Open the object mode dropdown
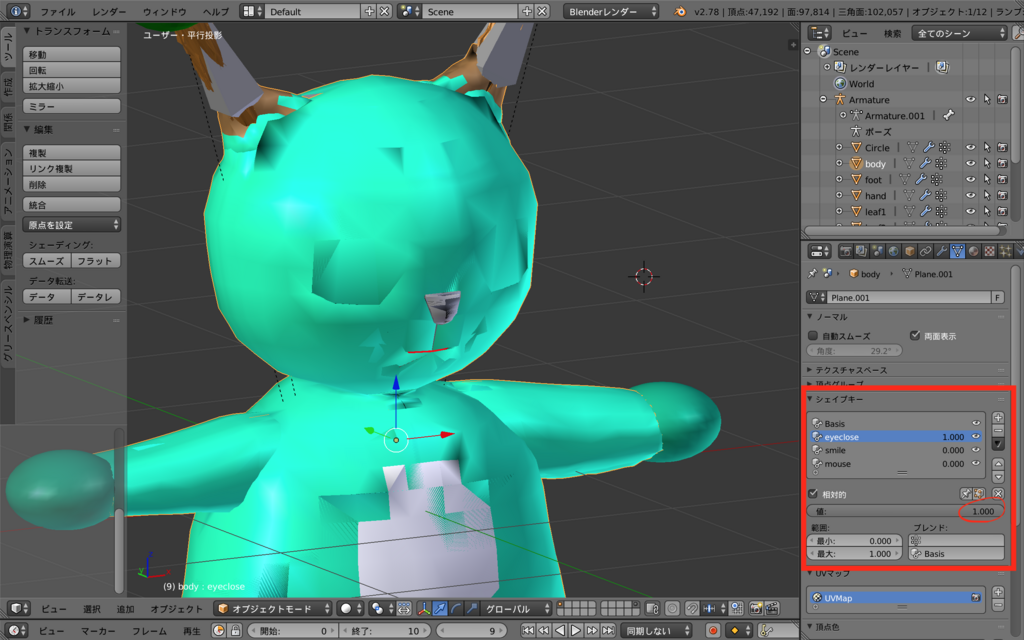 point(273,609)
